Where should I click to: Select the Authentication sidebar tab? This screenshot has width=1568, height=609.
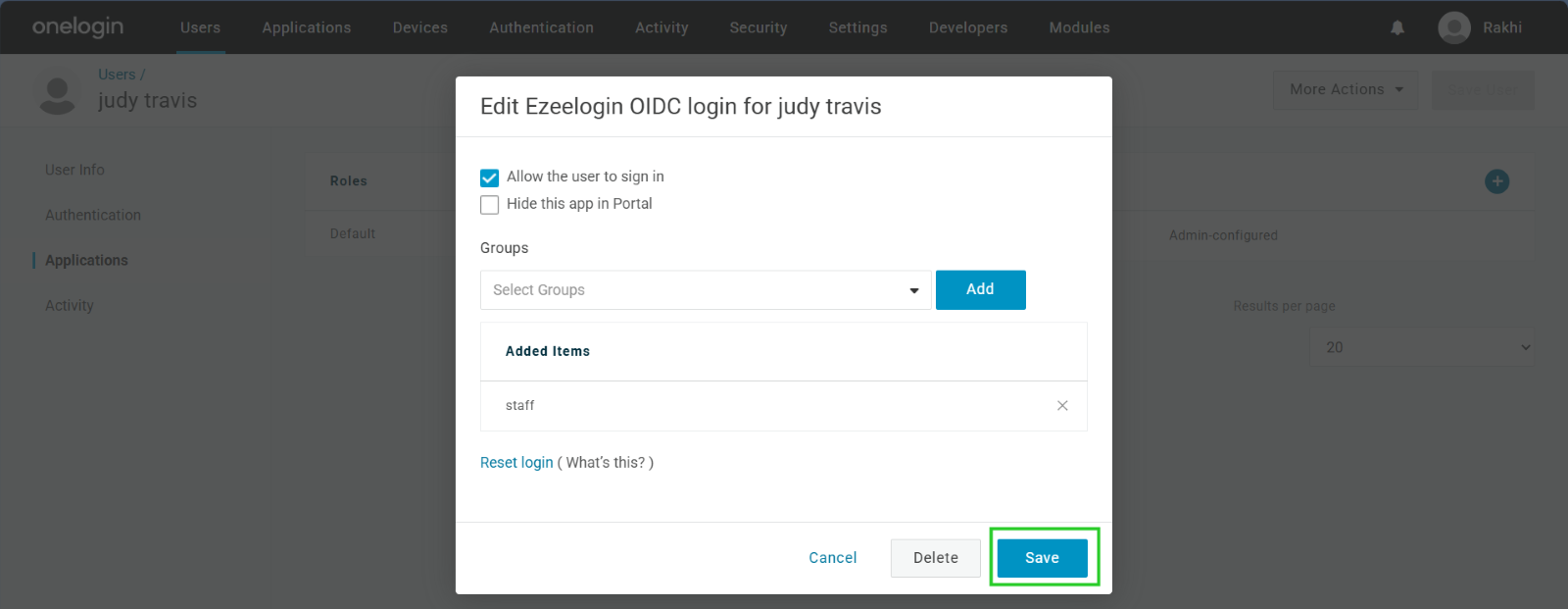93,215
